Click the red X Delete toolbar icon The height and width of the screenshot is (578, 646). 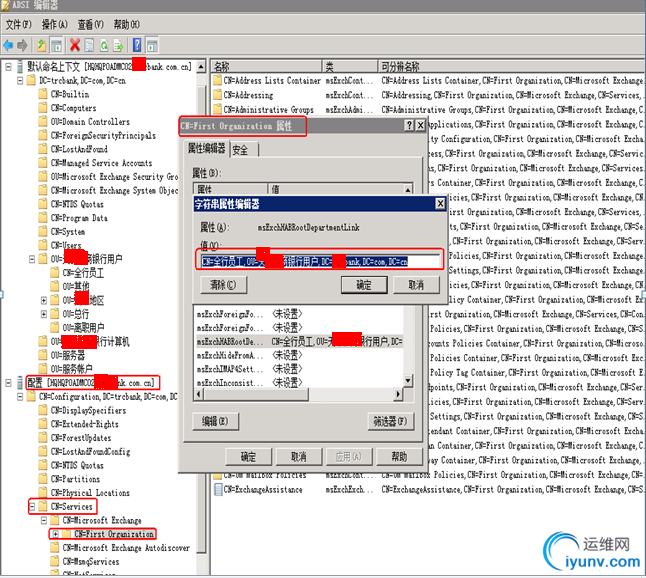75,45
